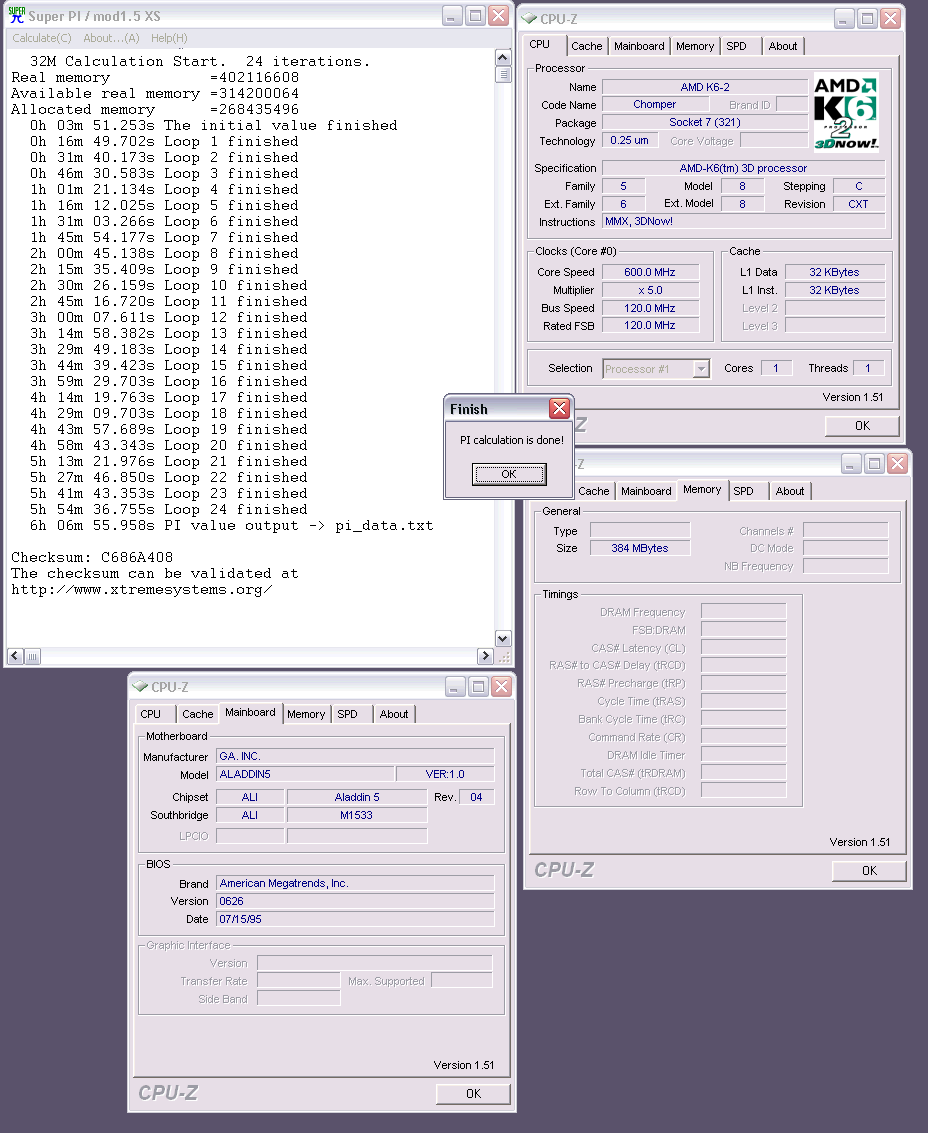Maximize the Super PI window
This screenshot has width=928, height=1133.
coord(476,16)
